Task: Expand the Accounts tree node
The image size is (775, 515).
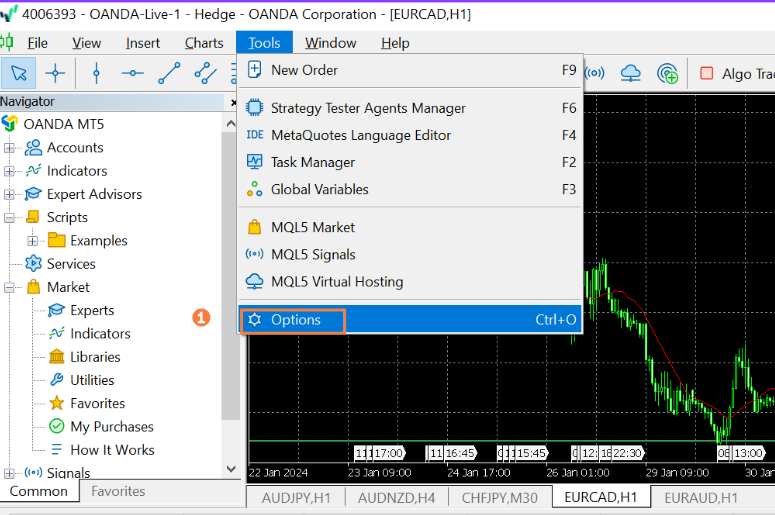Action: (10, 148)
